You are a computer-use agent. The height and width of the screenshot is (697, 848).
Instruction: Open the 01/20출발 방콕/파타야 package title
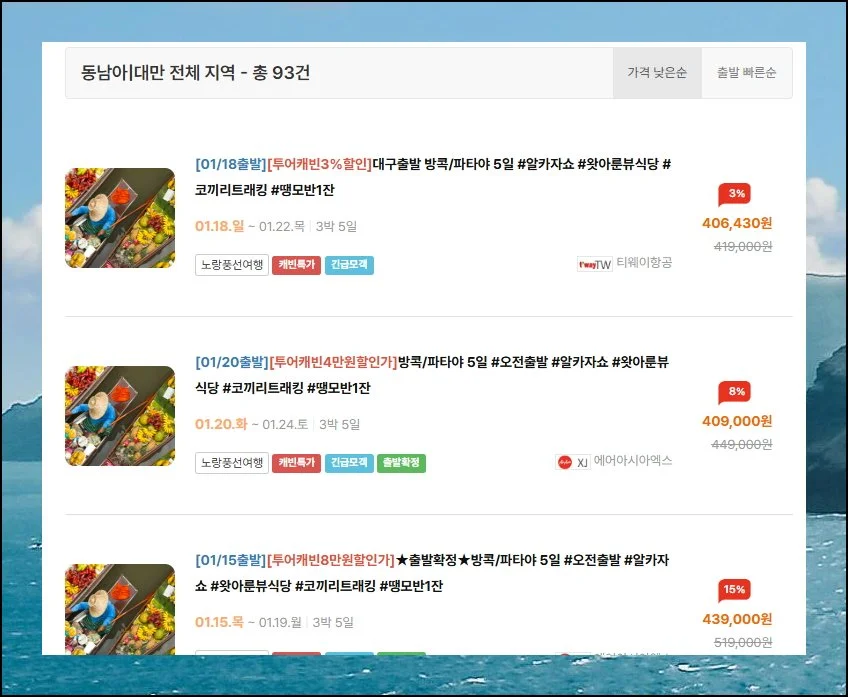click(x=432, y=373)
